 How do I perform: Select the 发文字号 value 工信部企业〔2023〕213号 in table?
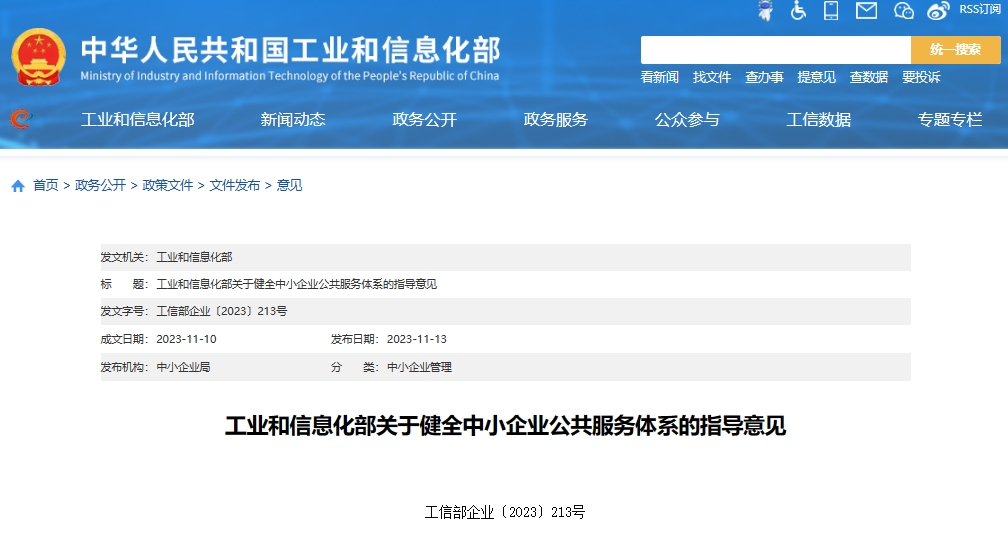click(x=222, y=311)
